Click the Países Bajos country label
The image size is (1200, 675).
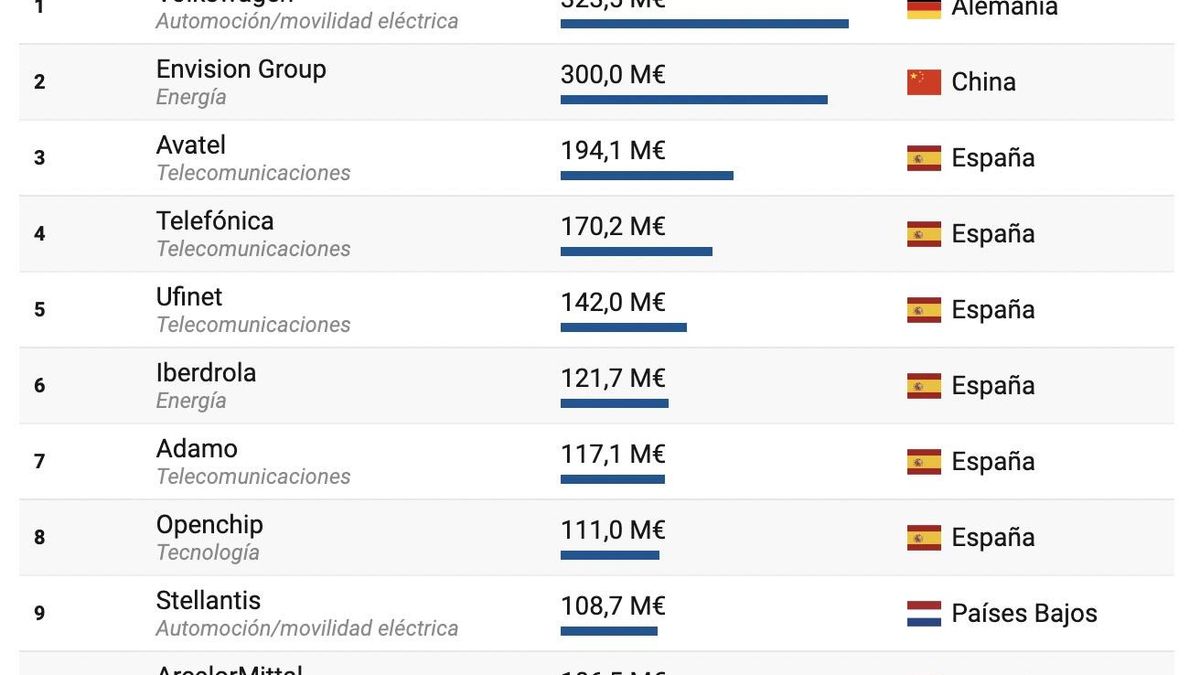coord(1024,614)
